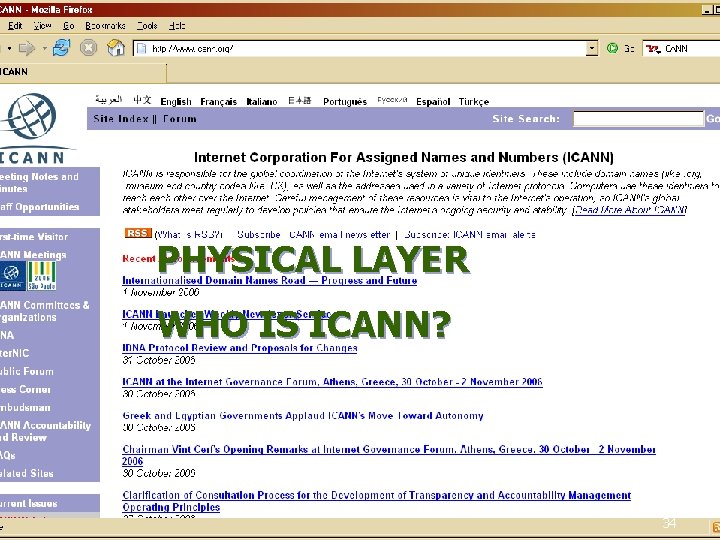Open ICANN at Internet Governance Forum link

332,382
